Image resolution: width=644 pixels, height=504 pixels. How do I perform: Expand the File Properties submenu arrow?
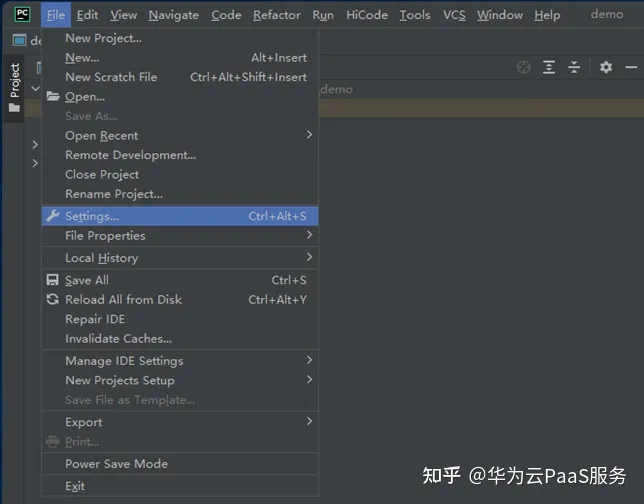coord(309,235)
